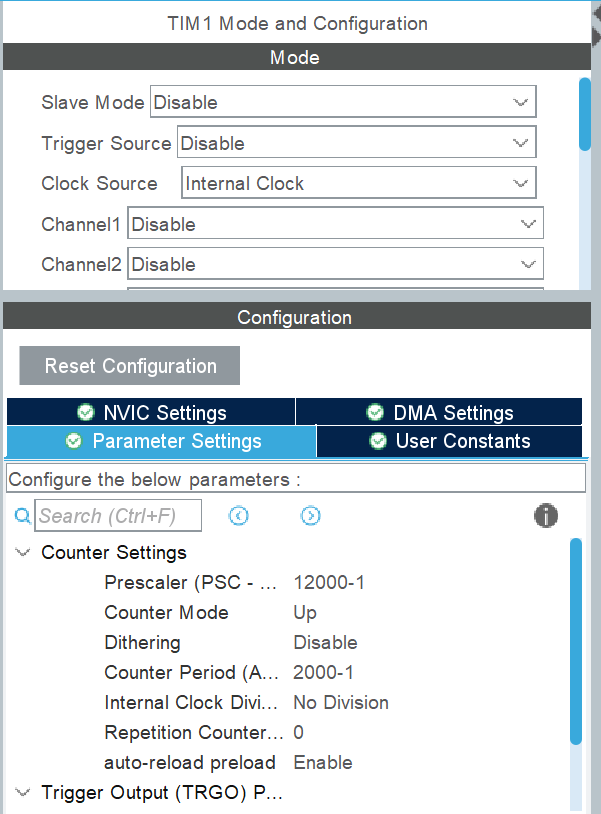This screenshot has height=814, width=601.
Task: Open the Clock Source dropdown
Action: (x=359, y=183)
